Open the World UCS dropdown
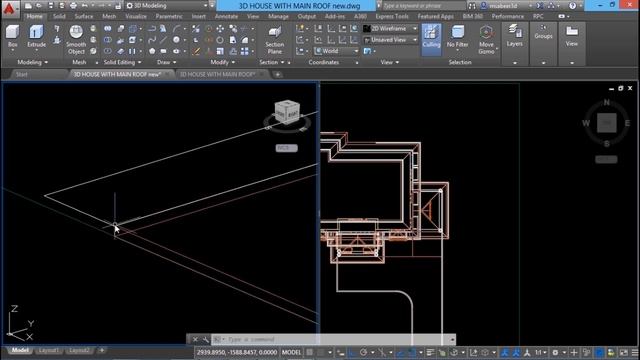The image size is (640, 360). click(x=337, y=51)
